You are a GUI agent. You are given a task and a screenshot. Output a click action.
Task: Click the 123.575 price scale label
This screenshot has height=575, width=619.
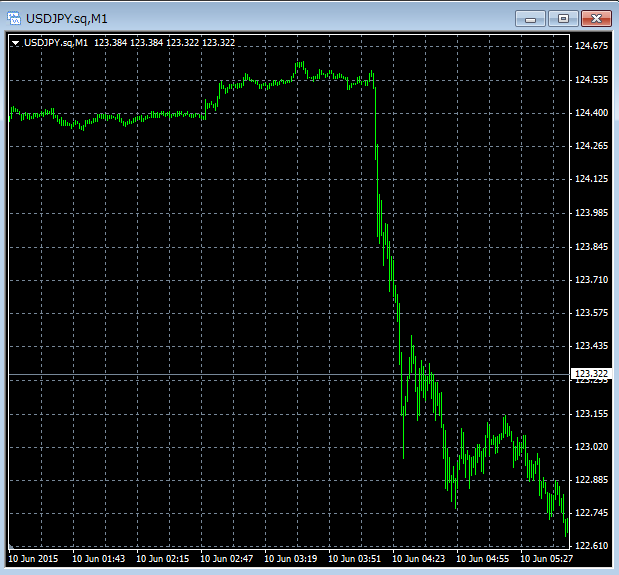(x=589, y=313)
